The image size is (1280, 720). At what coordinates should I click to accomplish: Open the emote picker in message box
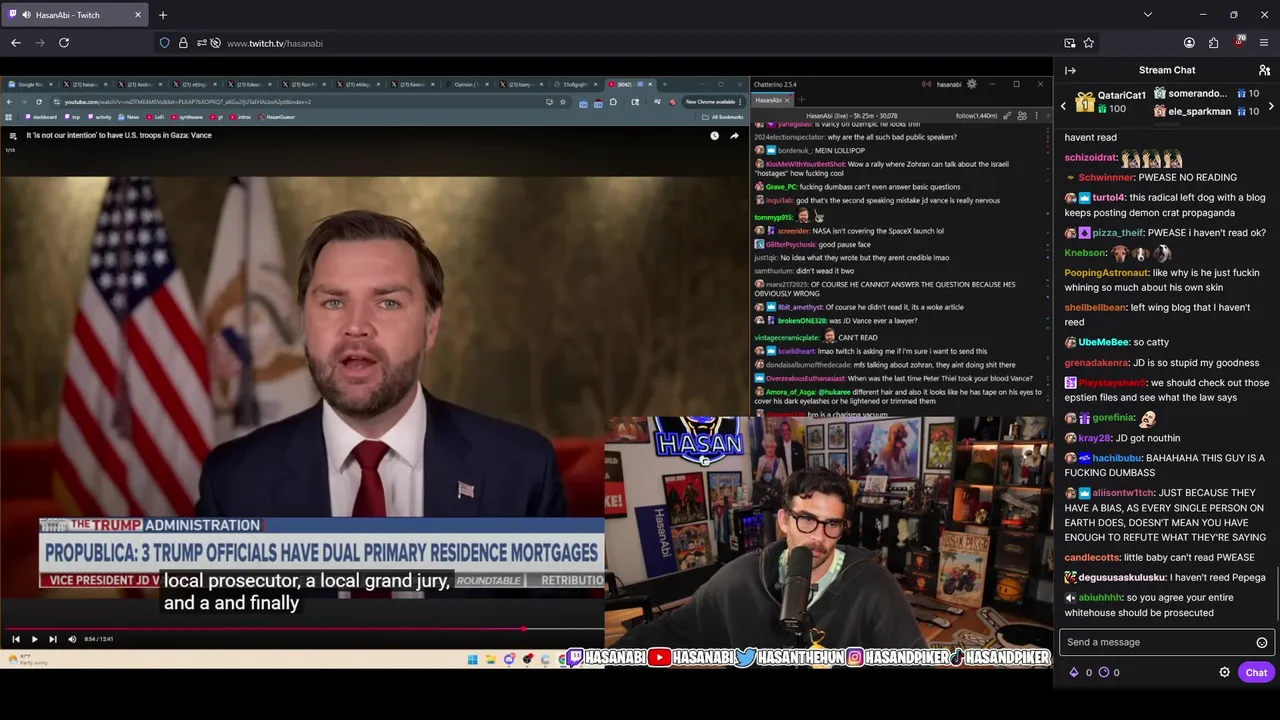(1262, 642)
